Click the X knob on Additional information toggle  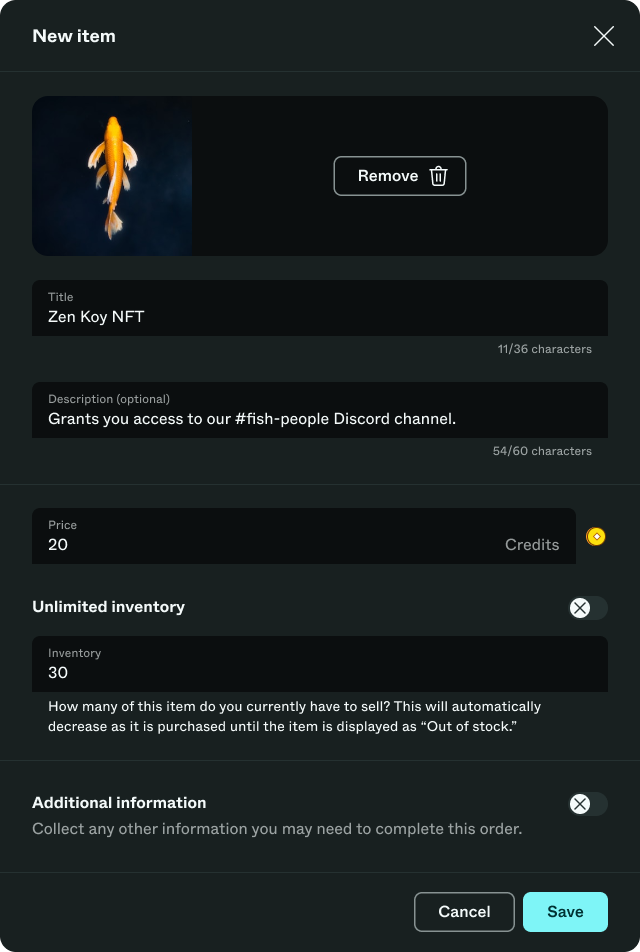pos(580,804)
